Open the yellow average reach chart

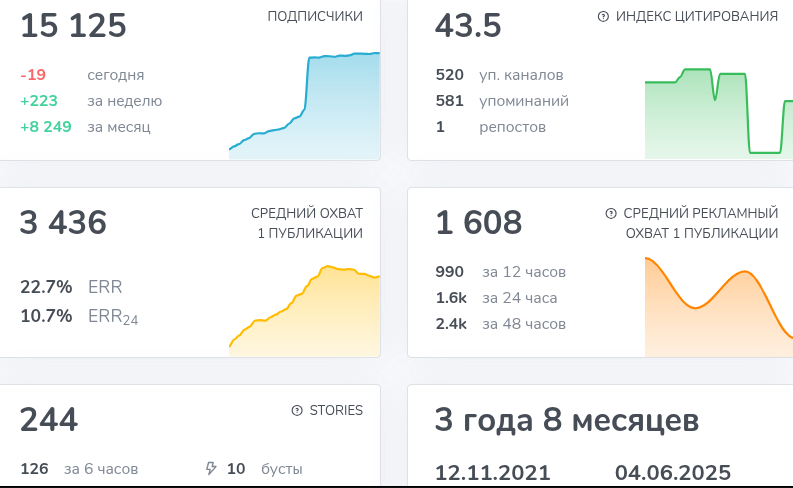coord(304,310)
